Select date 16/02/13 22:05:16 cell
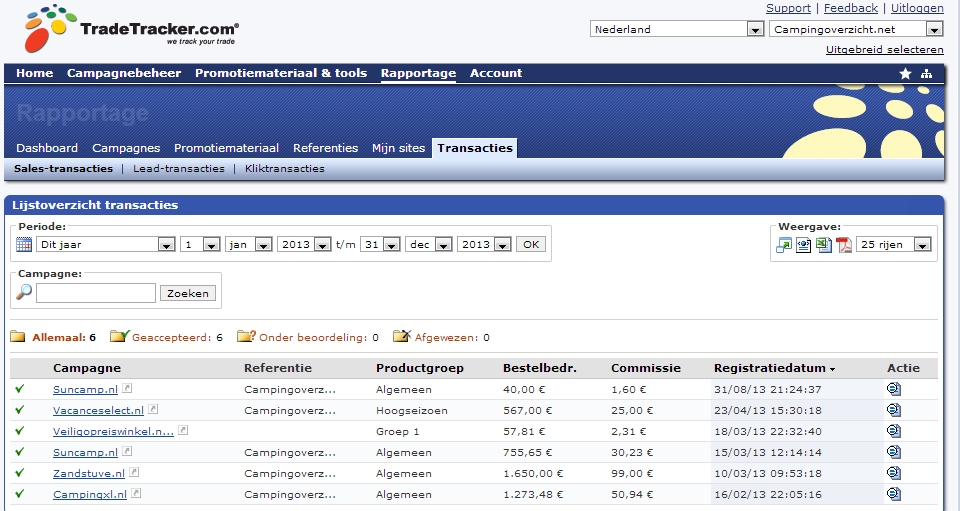Image resolution: width=960 pixels, height=511 pixels. 768,494
